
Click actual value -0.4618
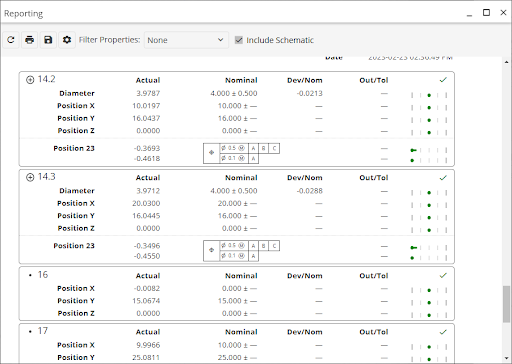[147, 158]
